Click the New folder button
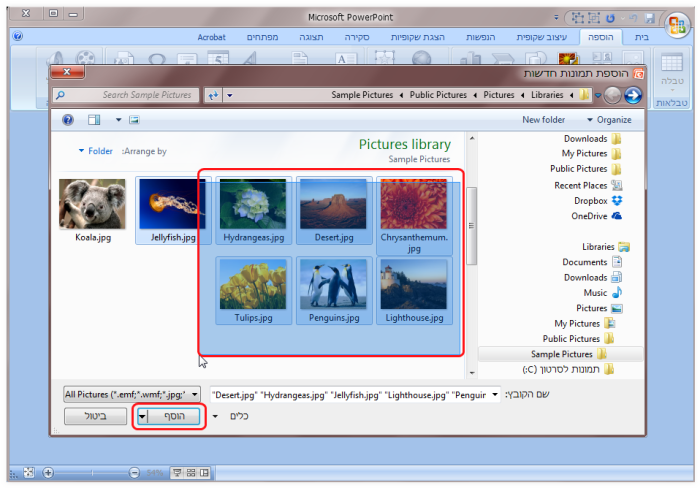The height and width of the screenshot is (488, 700). coord(543,120)
